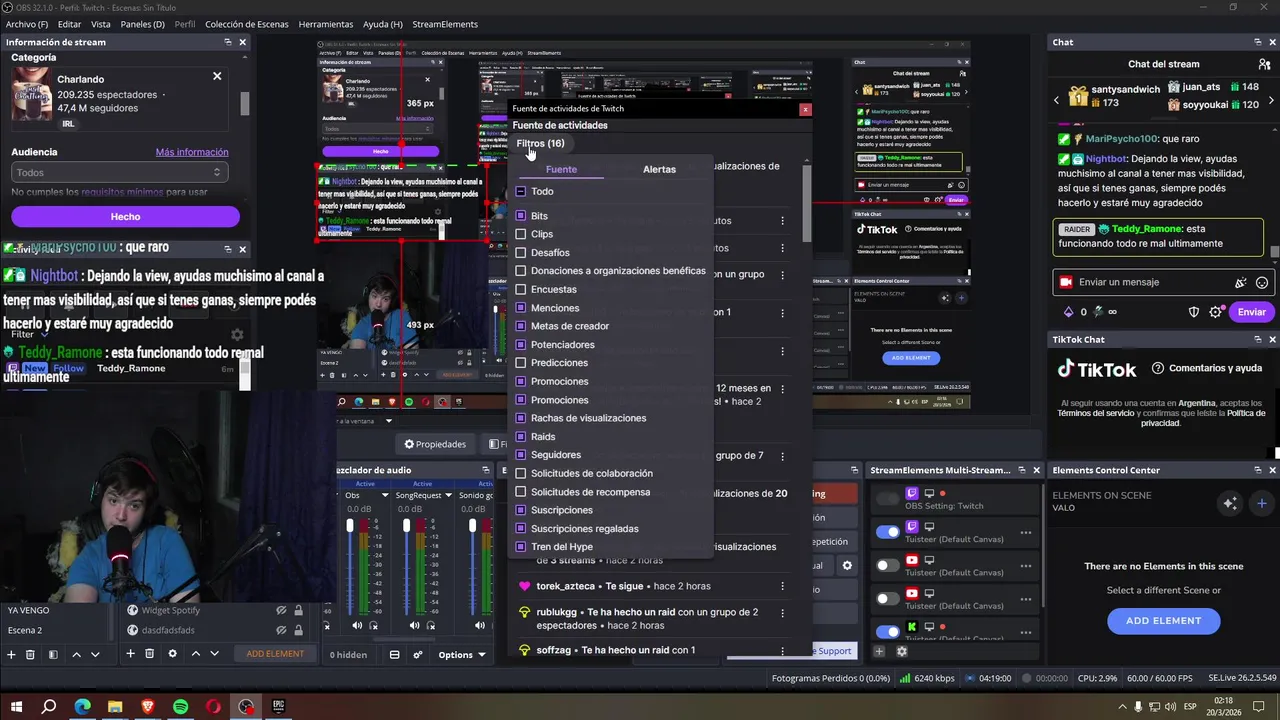
Task: Disable first Twitch Tuisteer stream toggle
Action: (x=887, y=532)
